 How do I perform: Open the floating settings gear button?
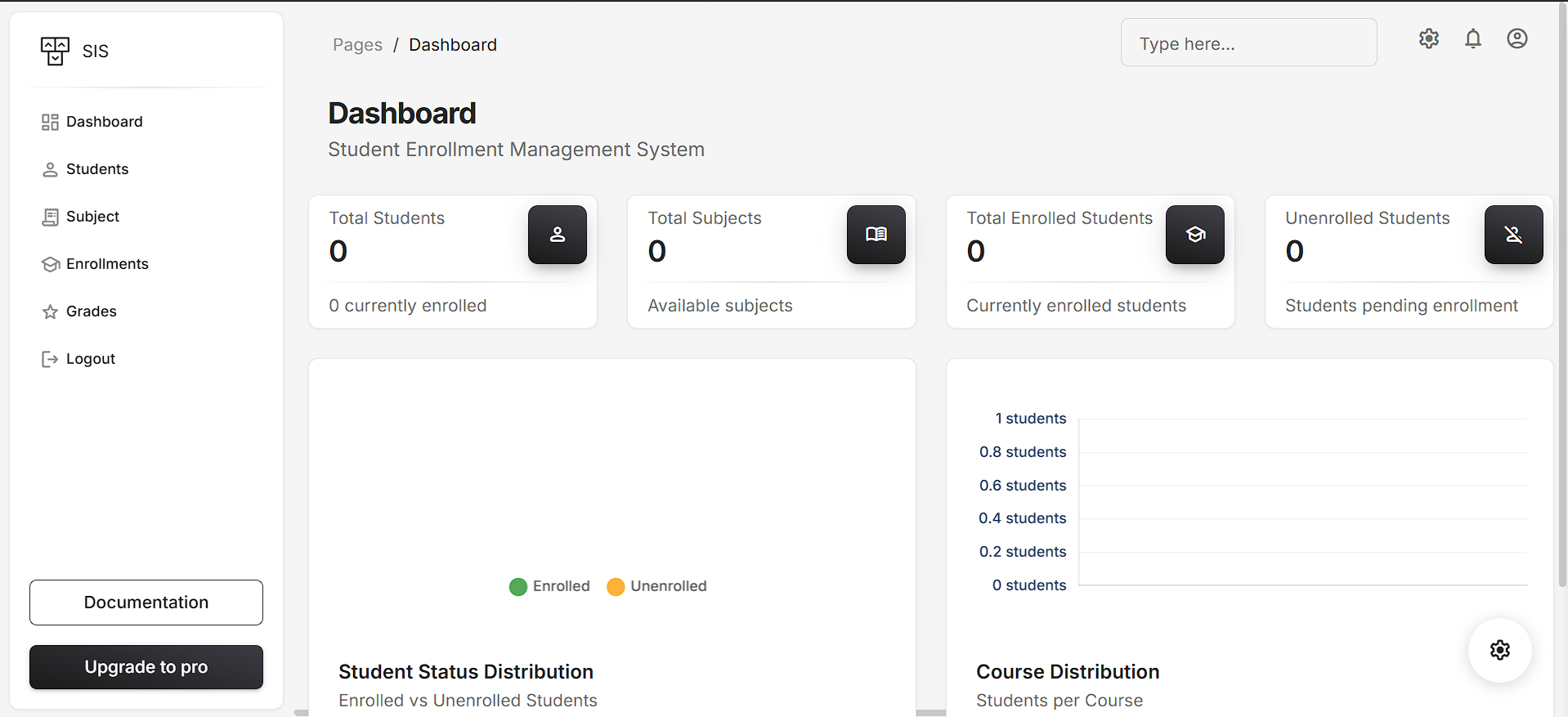tap(1500, 650)
